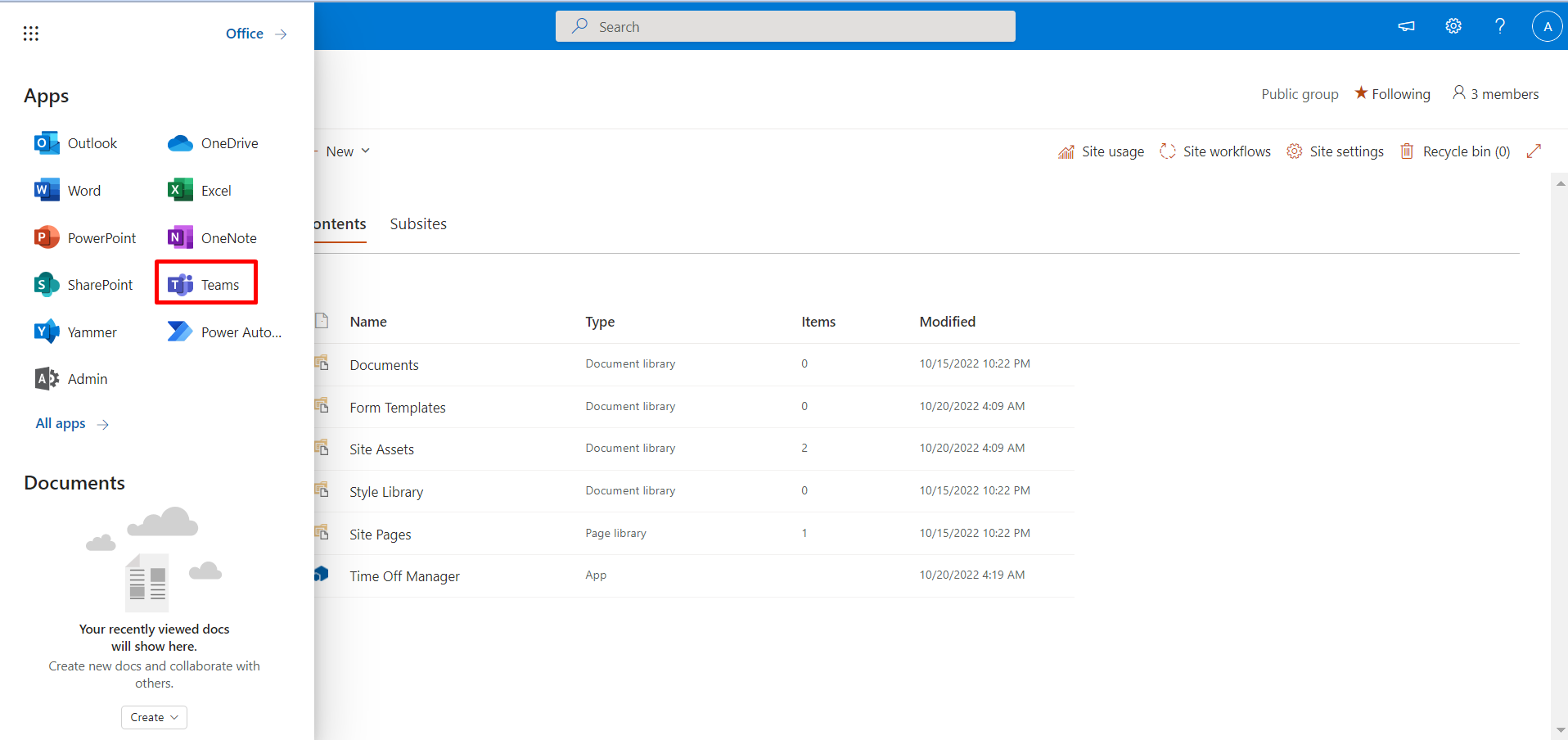Open PowerPoint from the Apps list

[85, 238]
